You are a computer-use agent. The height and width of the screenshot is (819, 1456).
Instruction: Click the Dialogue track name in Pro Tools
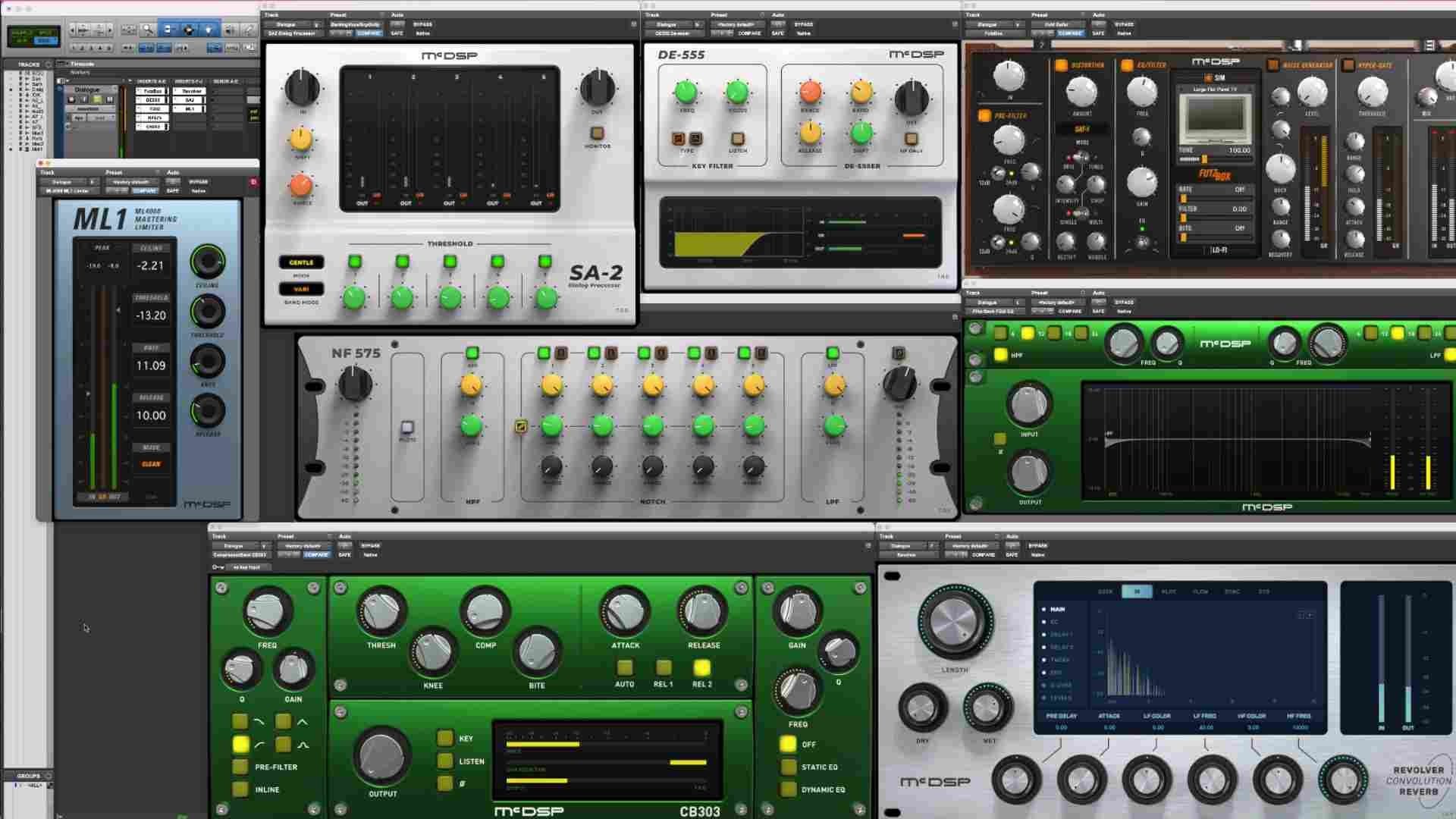click(87, 89)
